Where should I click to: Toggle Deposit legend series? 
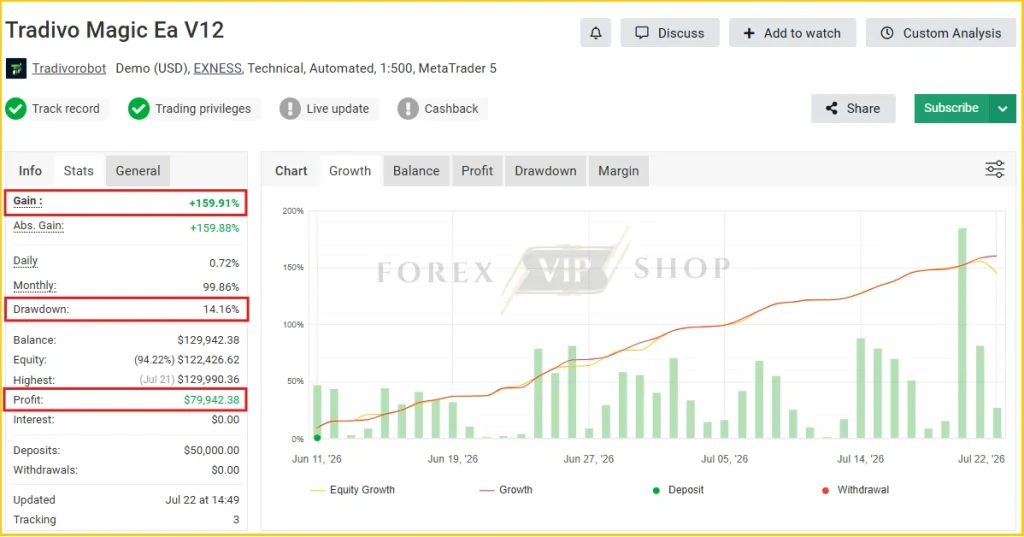(x=678, y=489)
